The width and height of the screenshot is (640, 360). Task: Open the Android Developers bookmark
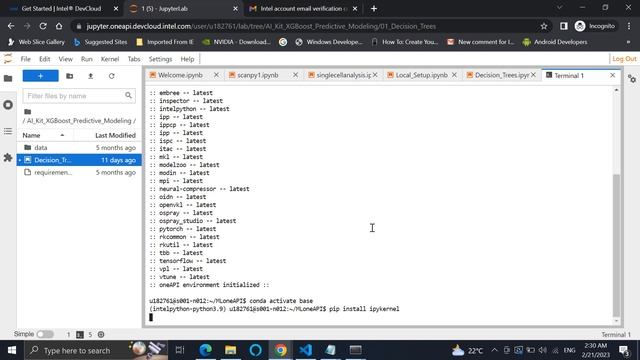coord(555,42)
